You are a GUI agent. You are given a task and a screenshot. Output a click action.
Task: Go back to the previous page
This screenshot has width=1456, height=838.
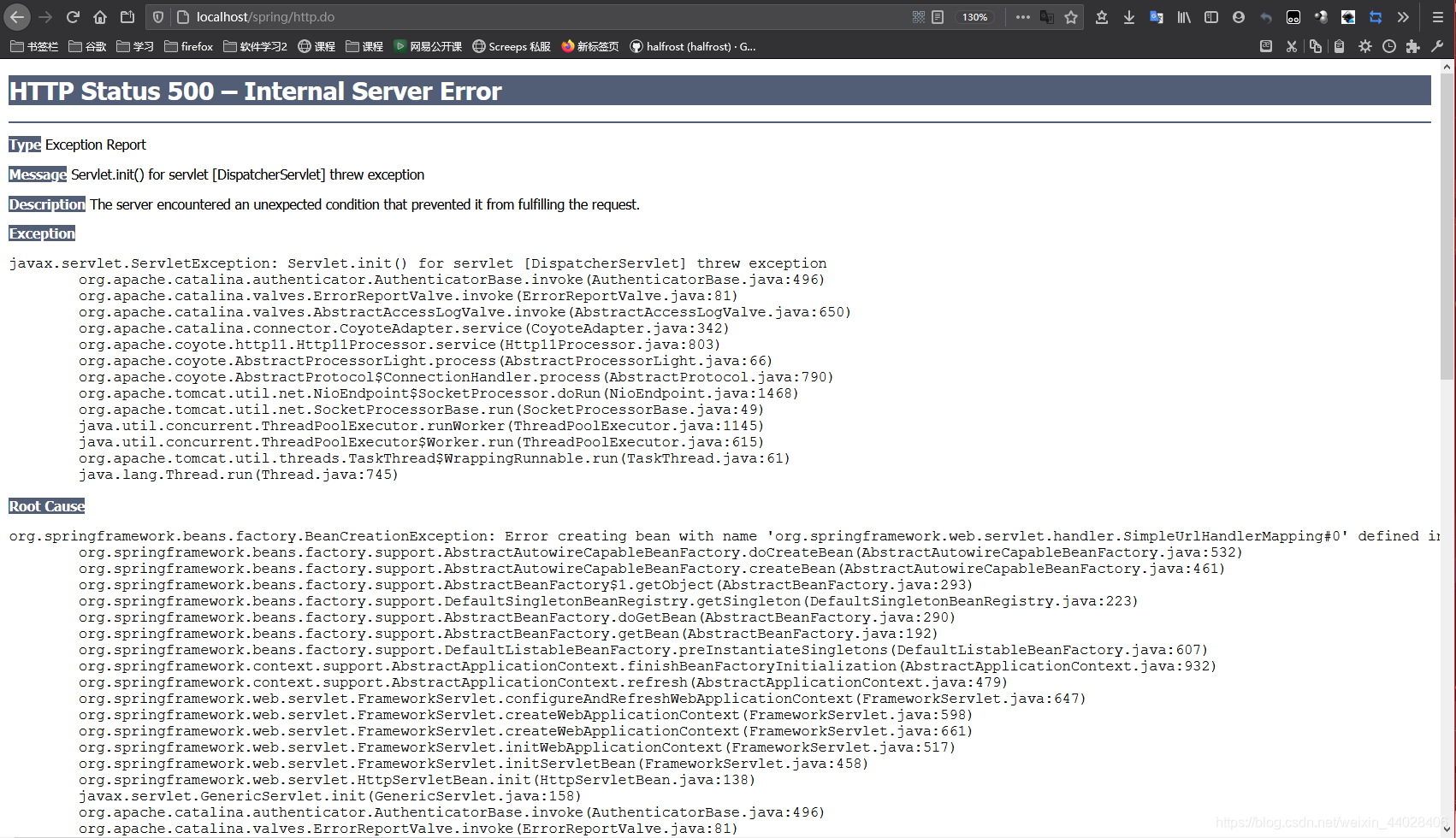click(x=17, y=17)
